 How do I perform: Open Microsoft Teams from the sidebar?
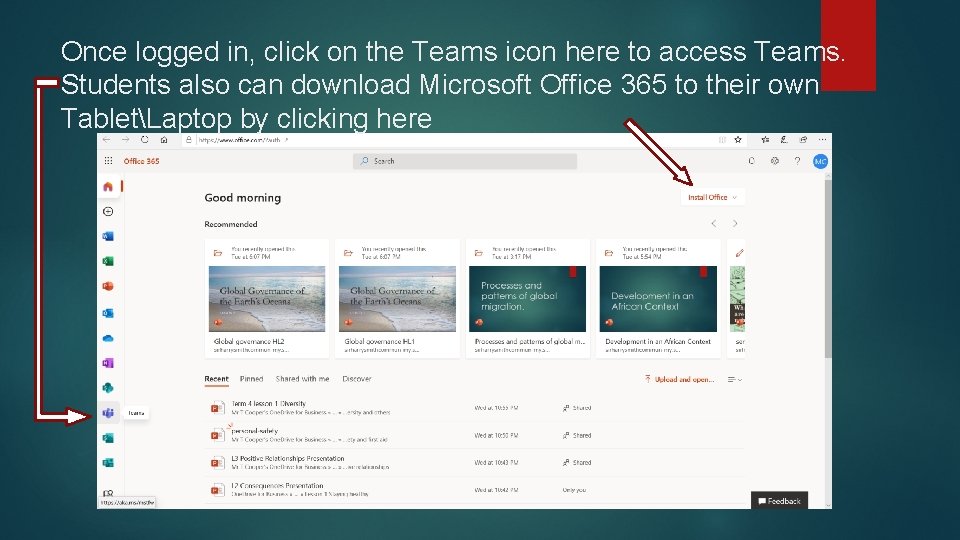point(108,413)
